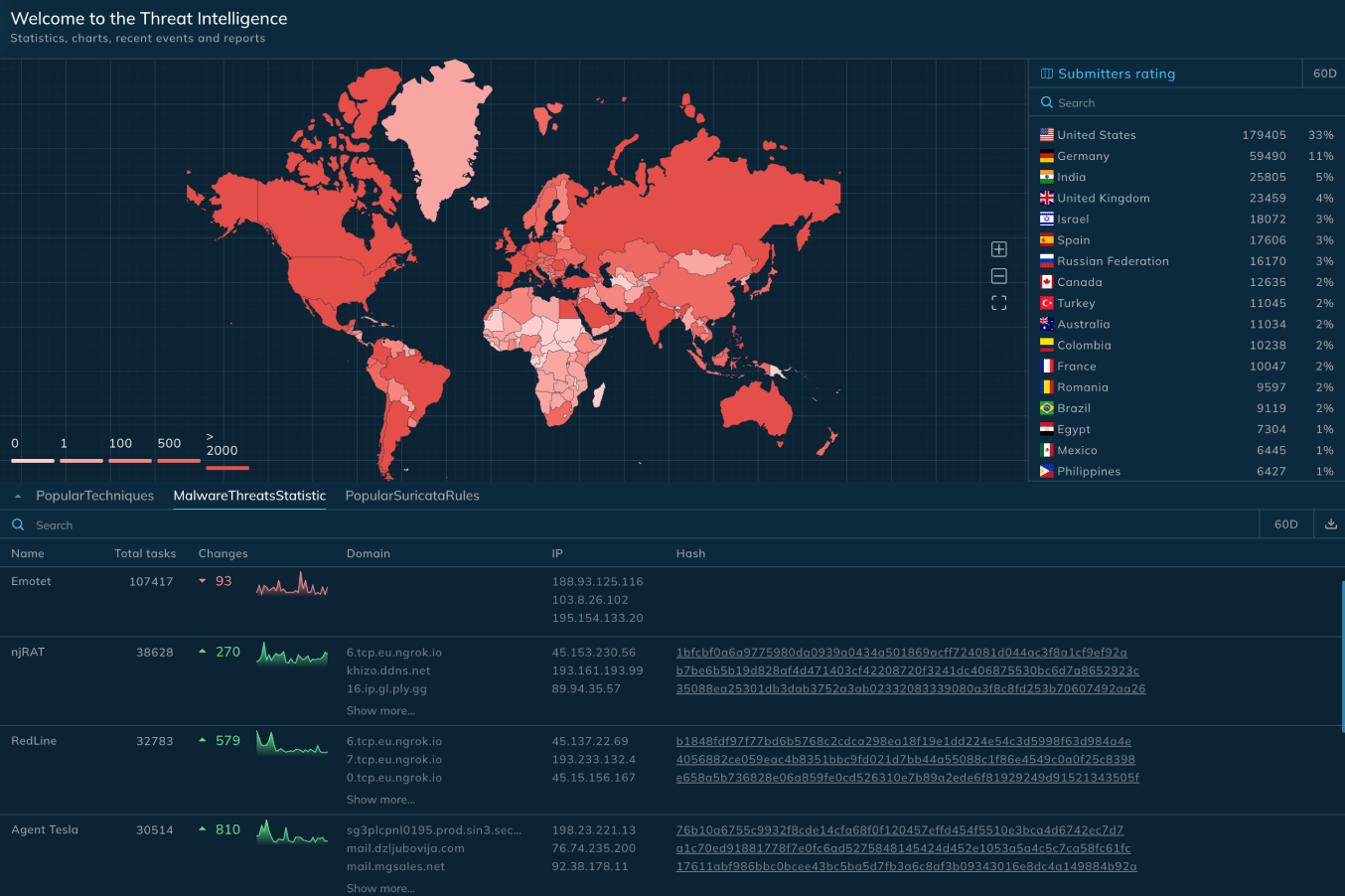This screenshot has height=896, width=1345.
Task: Click the United States flag icon
Action: coord(1047,135)
